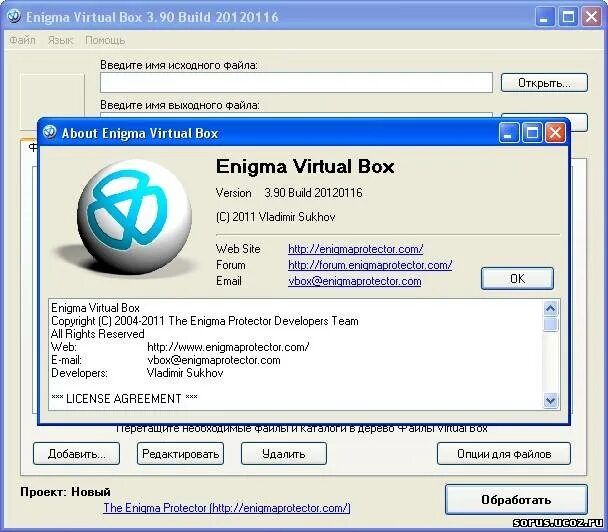The image size is (608, 532).
Task: Click the 'E-mail: vbox@enigmaprotector.com' license line
Action: 166,360
